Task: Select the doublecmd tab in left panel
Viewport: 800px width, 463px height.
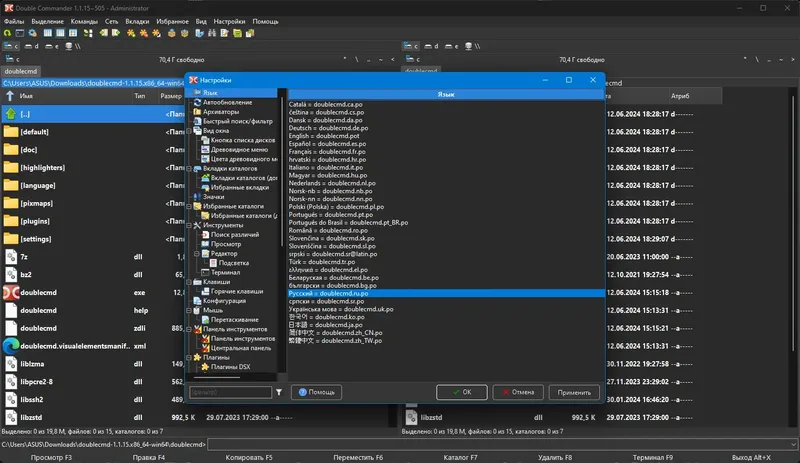Action: point(21,71)
